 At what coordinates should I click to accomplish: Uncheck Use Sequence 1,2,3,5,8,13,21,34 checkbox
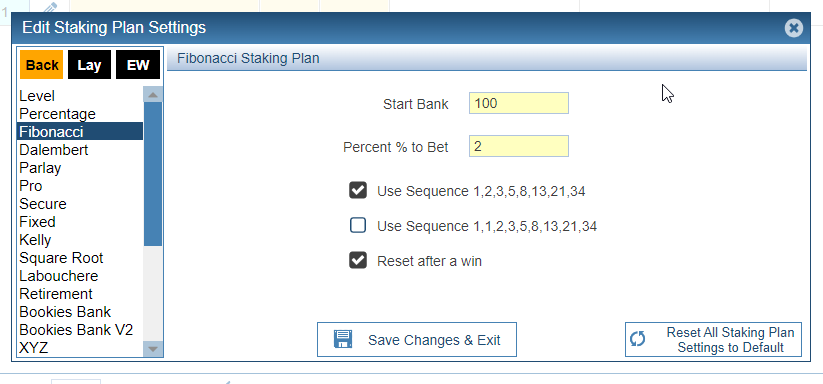point(358,190)
